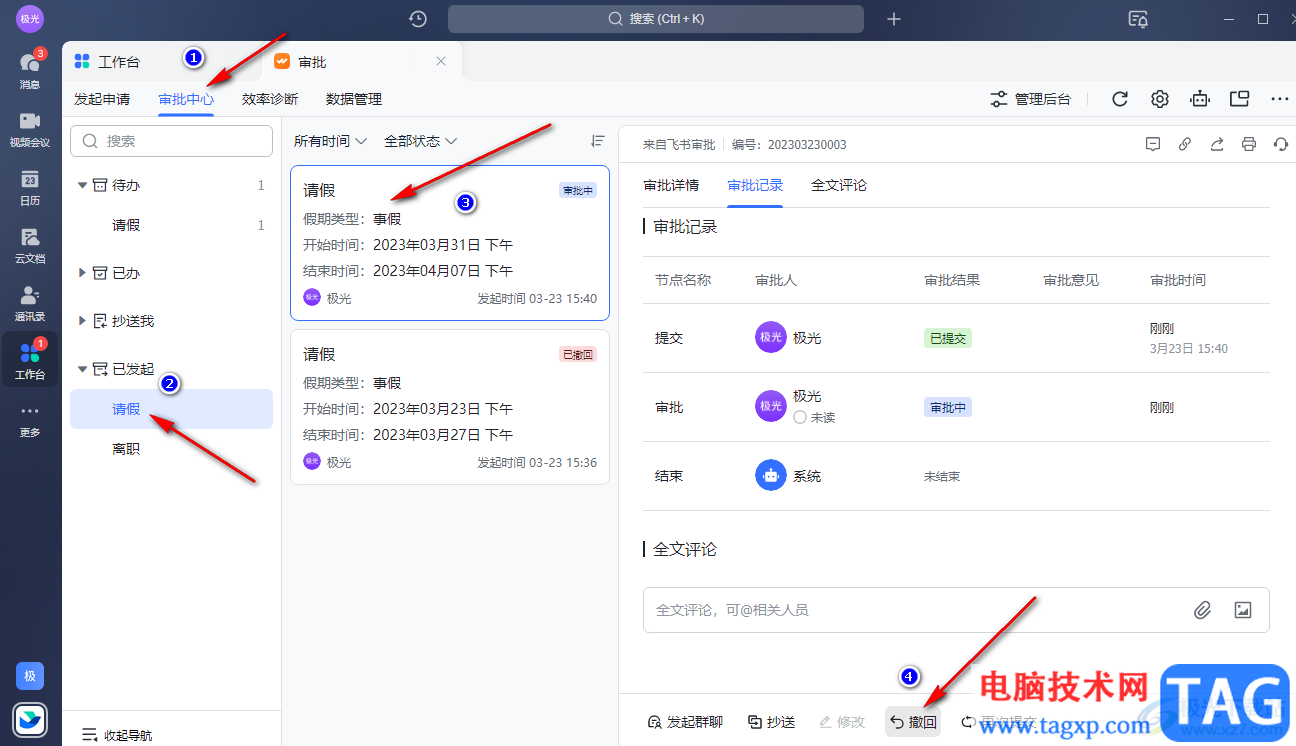Click the bottom-left app logo icon
1296x746 pixels.
coord(30,719)
